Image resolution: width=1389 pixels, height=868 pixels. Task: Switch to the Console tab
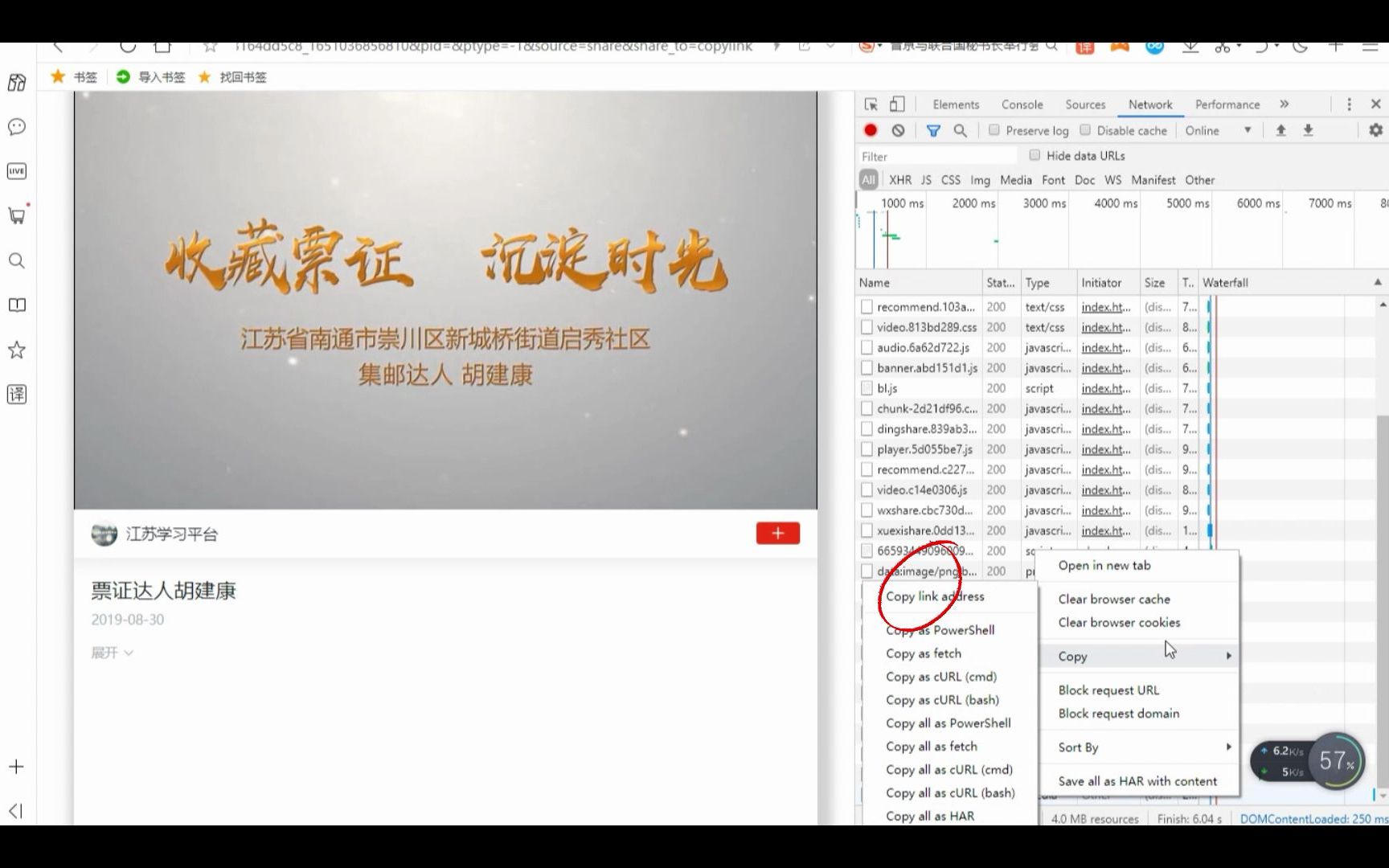[1022, 104]
